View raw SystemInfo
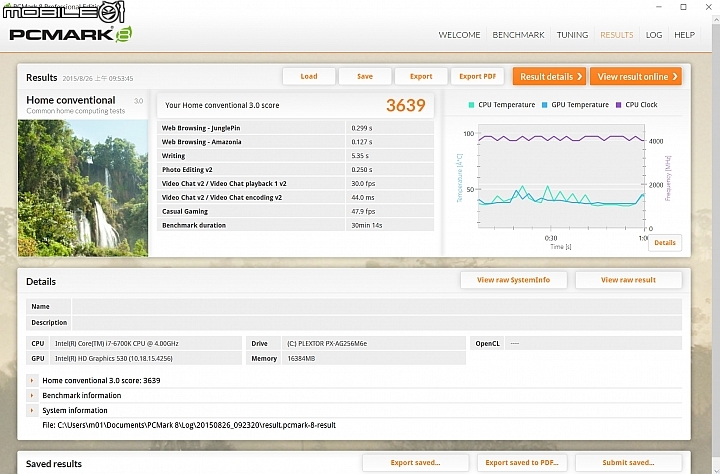This screenshot has width=720, height=474. point(513,280)
